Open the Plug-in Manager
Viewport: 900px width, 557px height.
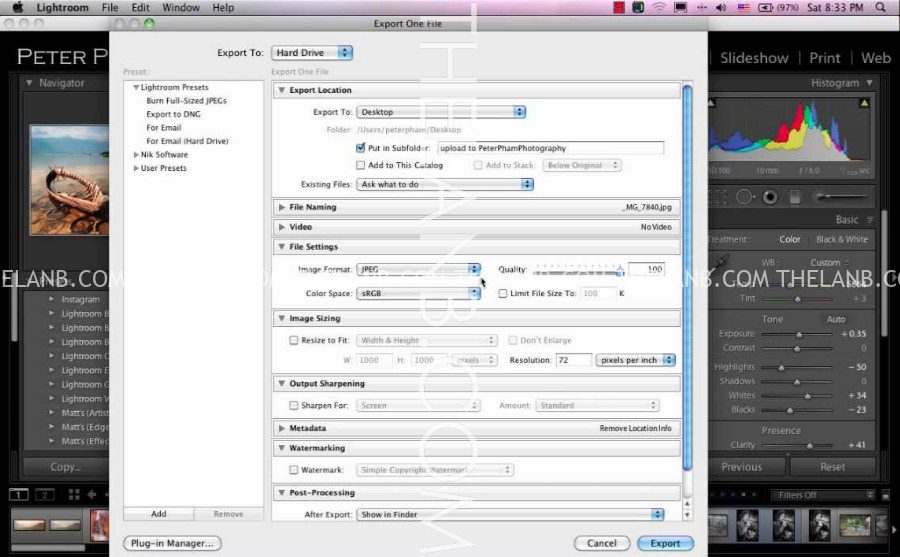(x=171, y=543)
